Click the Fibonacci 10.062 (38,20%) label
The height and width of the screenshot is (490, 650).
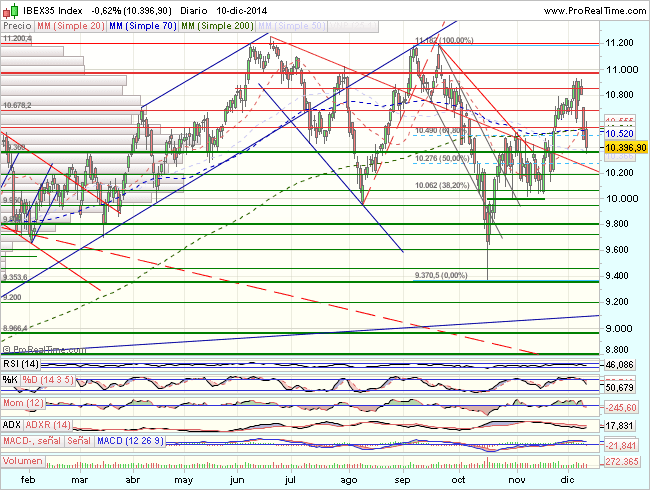[442, 185]
